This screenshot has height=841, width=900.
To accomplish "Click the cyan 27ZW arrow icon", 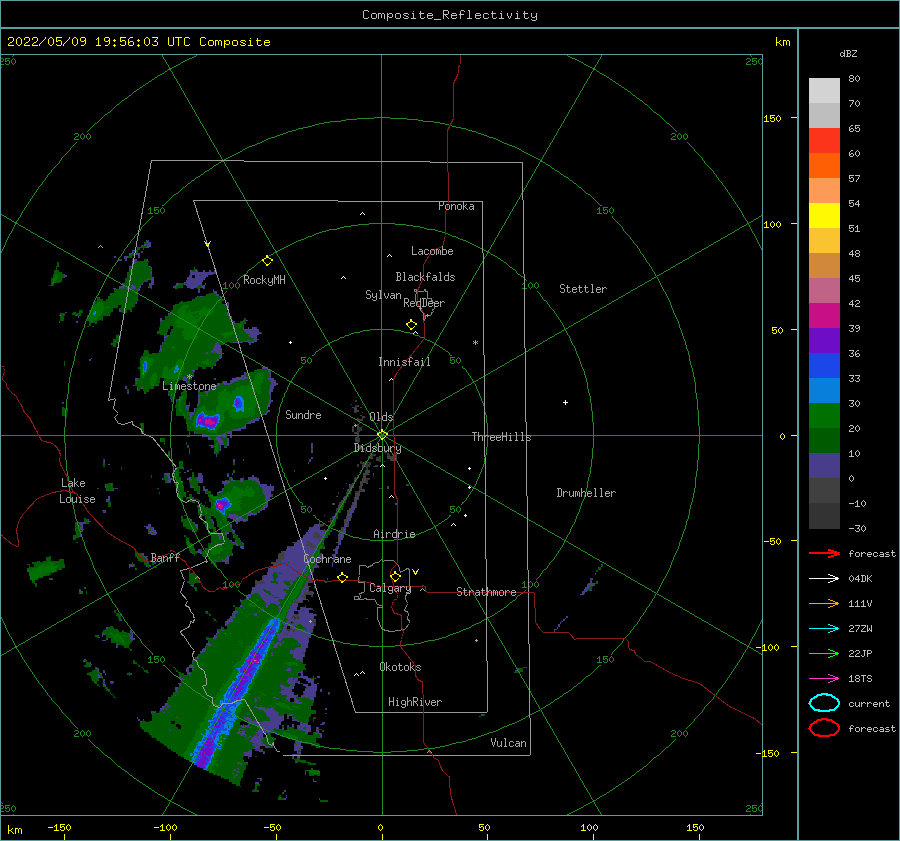I will tap(824, 629).
